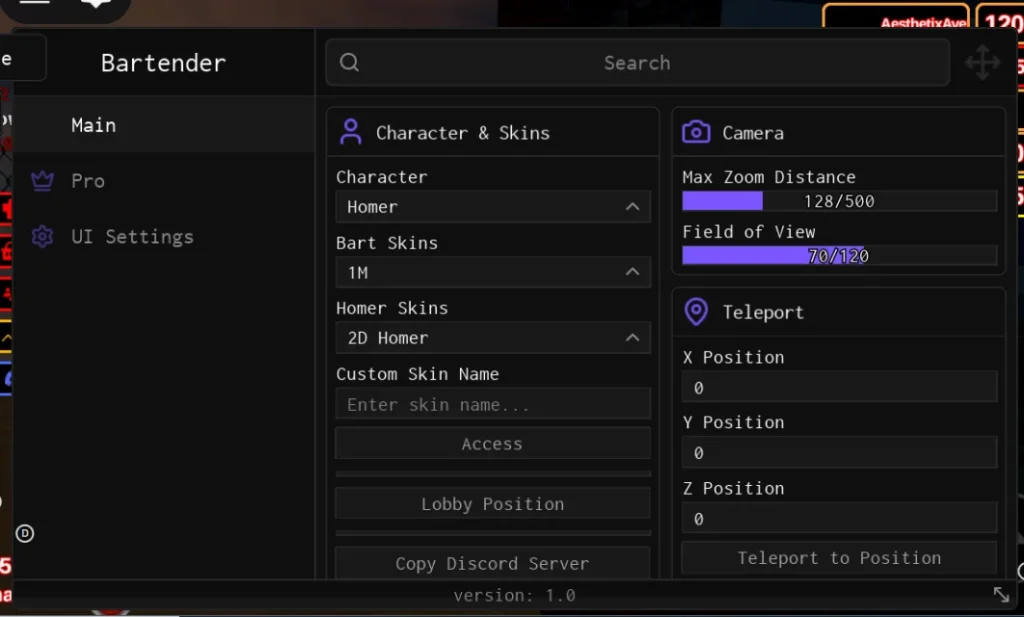The height and width of the screenshot is (617, 1024).
Task: Click the Teleport location pin icon
Action: [x=696, y=312]
